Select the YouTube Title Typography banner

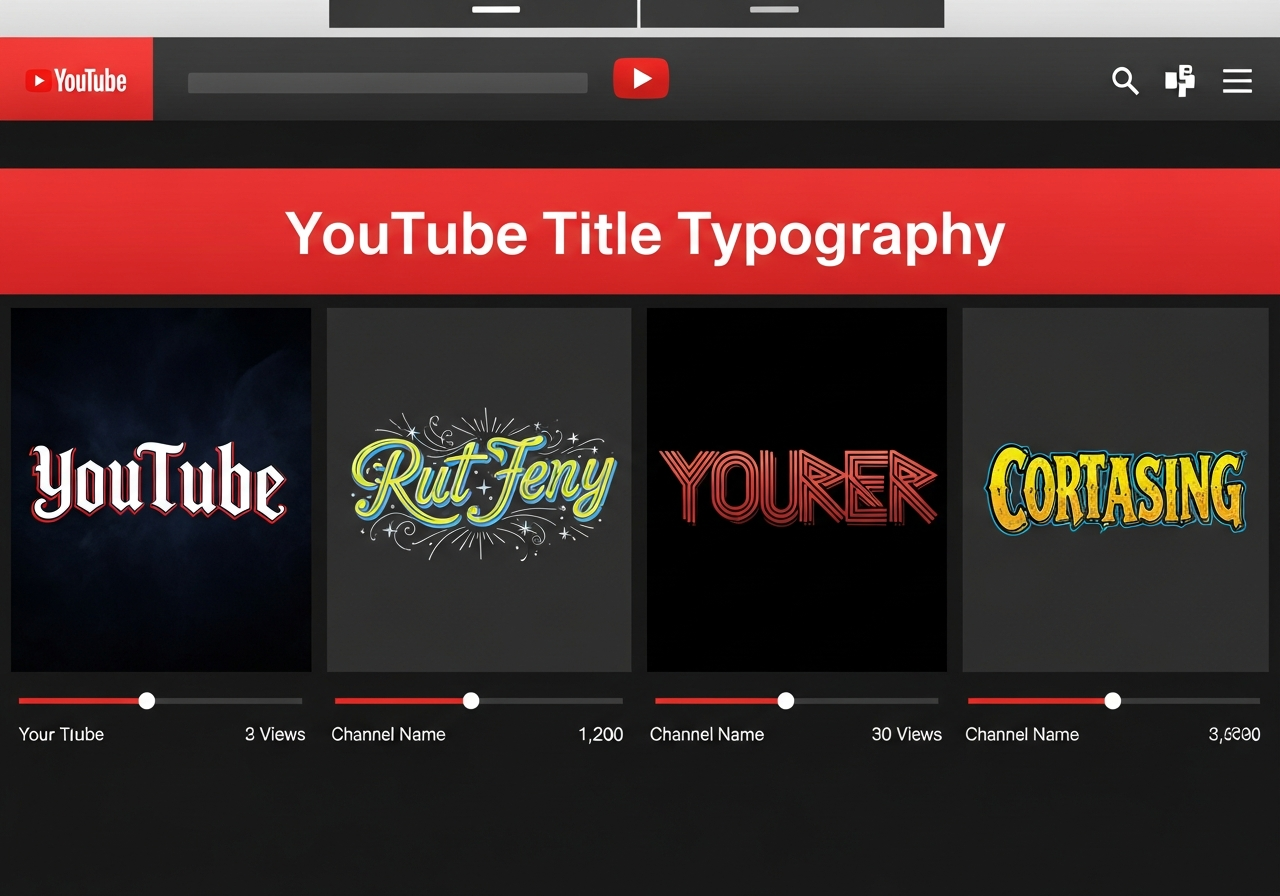point(640,232)
